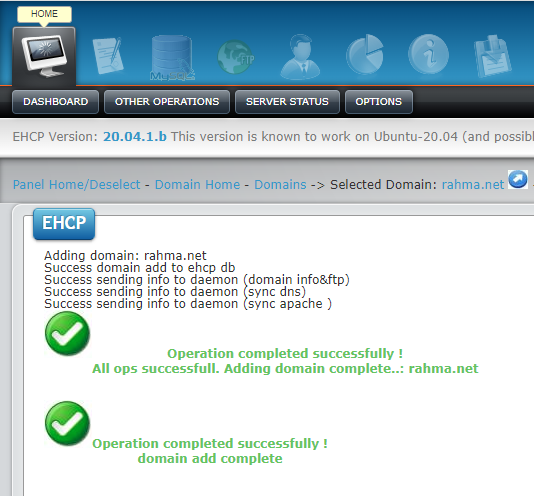
Task: Open the user account person icon
Action: click(300, 57)
